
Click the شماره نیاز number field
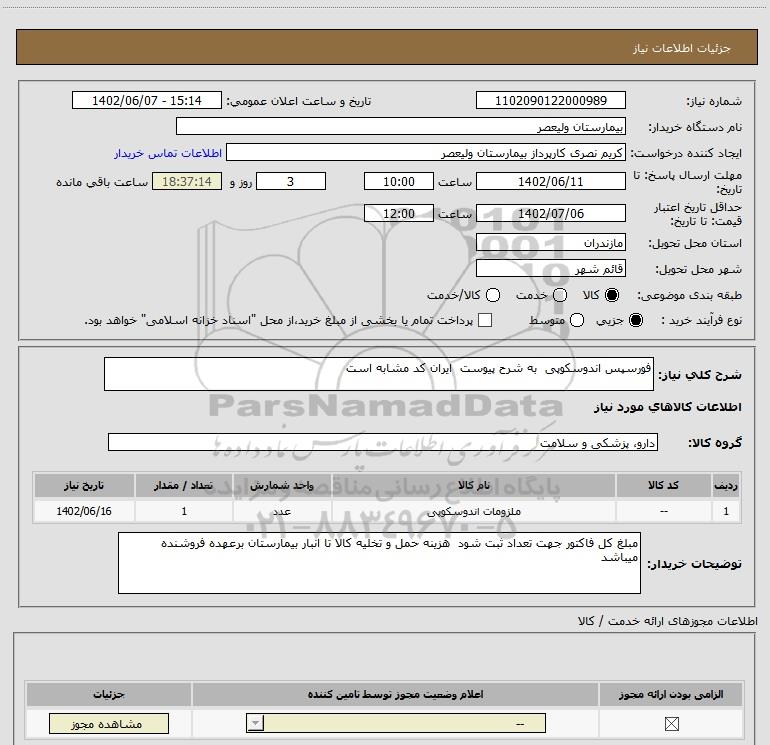tap(550, 100)
